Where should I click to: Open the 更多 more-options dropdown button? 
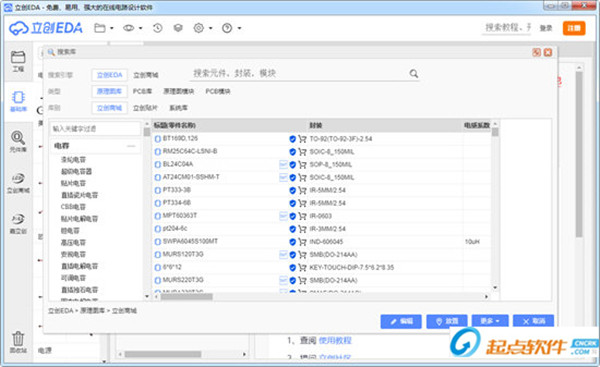[x=490, y=321]
